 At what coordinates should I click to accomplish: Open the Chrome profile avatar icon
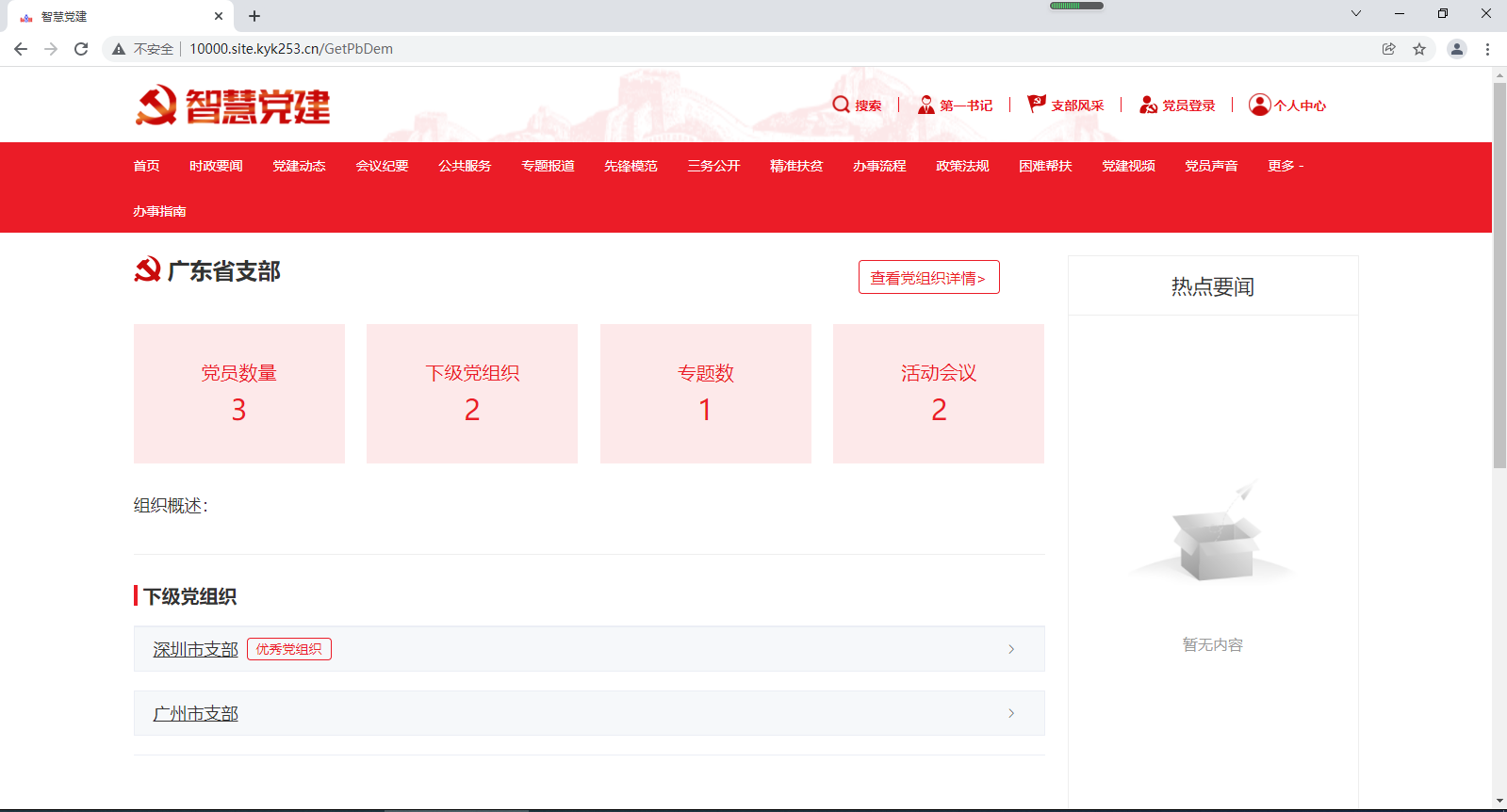coord(1456,49)
